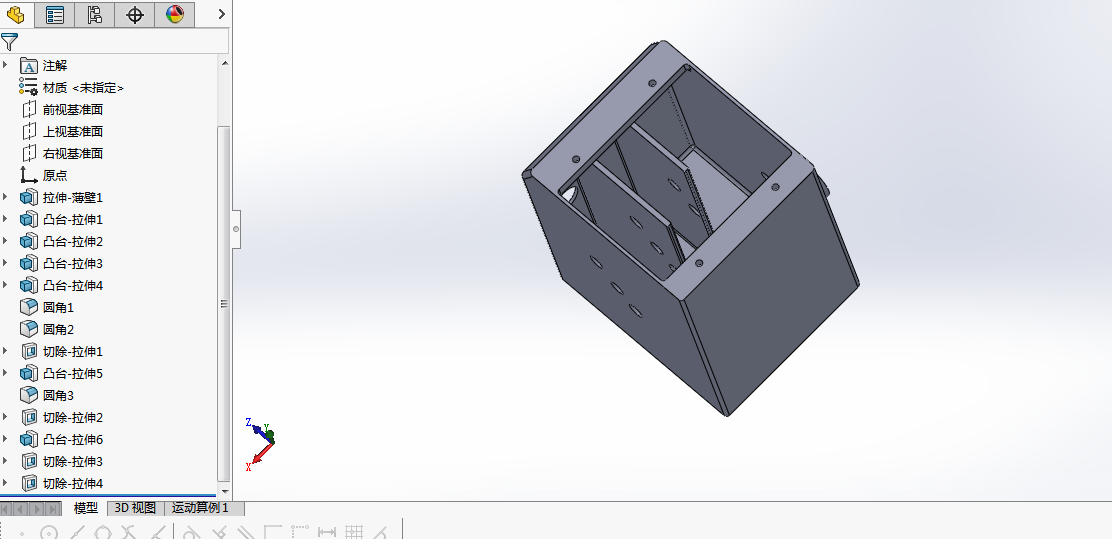This screenshot has width=1112, height=539.
Task: Expand the 切除-拉伸1 feature
Action: tap(6, 351)
